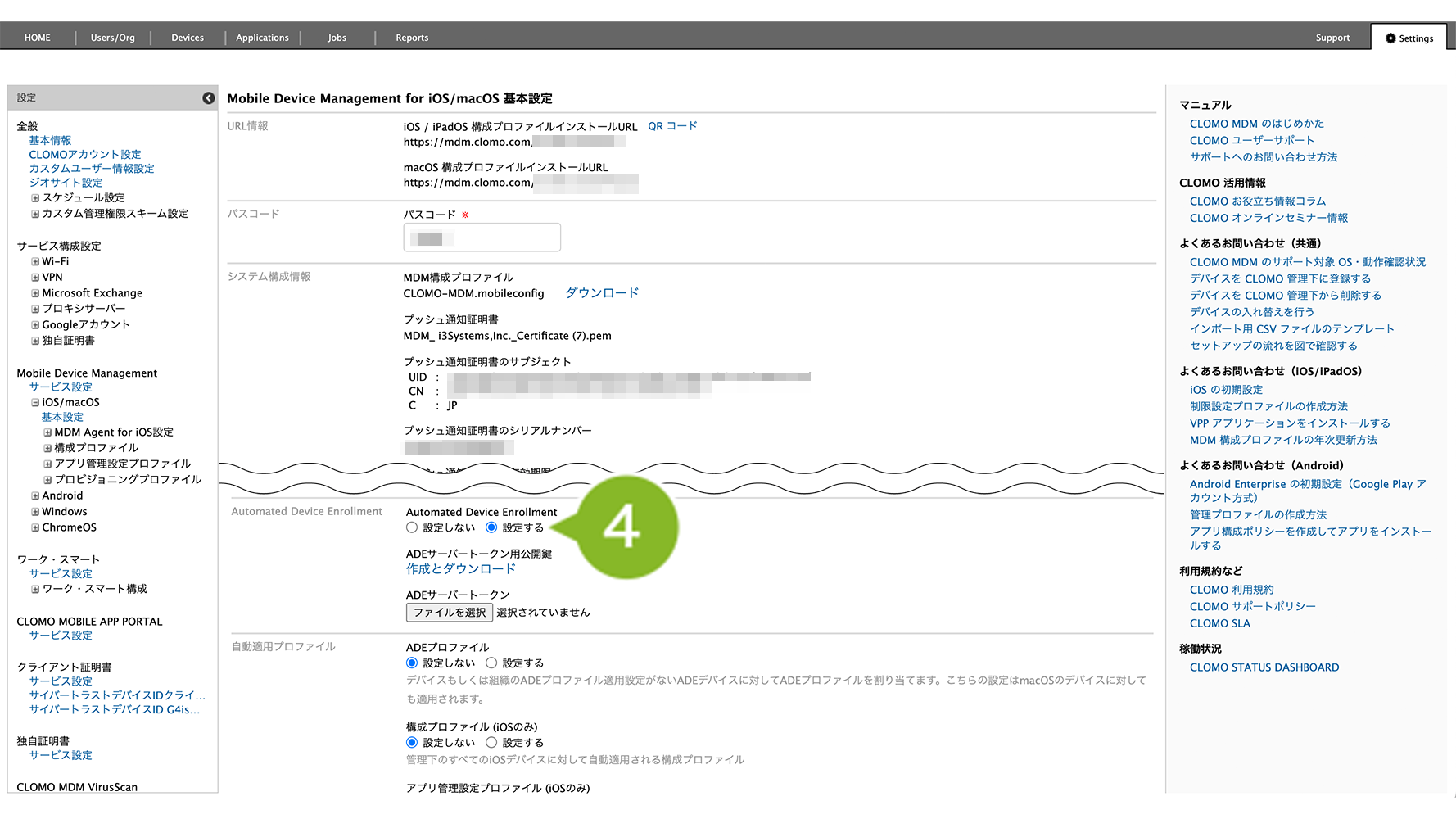Open サービス設定 under Mobile Device Management
This screenshot has height=819, width=1456.
61,387
